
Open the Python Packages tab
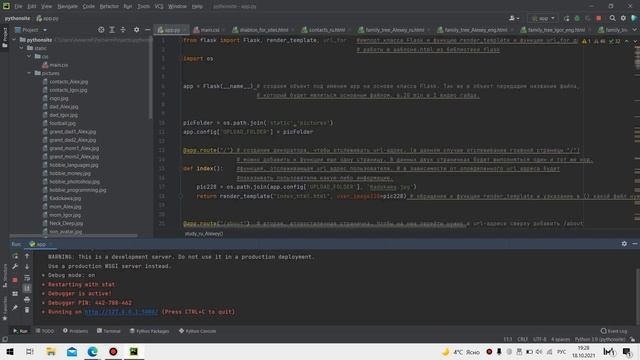[149, 331]
